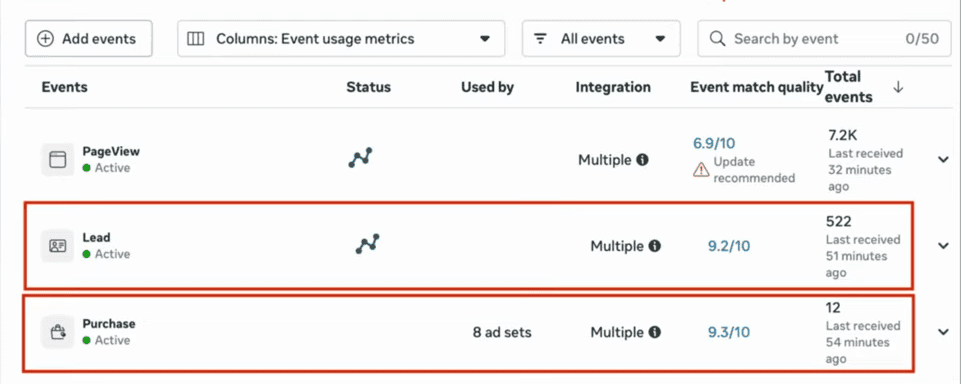Click the Add events button
Image resolution: width=961 pixels, height=384 pixels.
point(88,39)
